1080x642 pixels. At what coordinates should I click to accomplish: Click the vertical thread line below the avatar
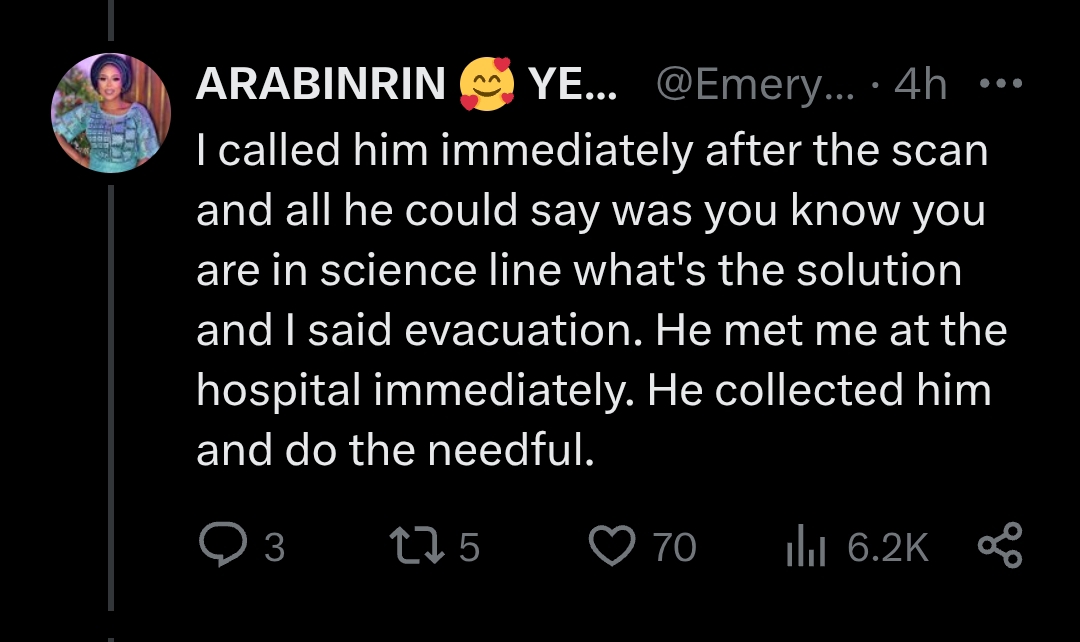click(111, 400)
